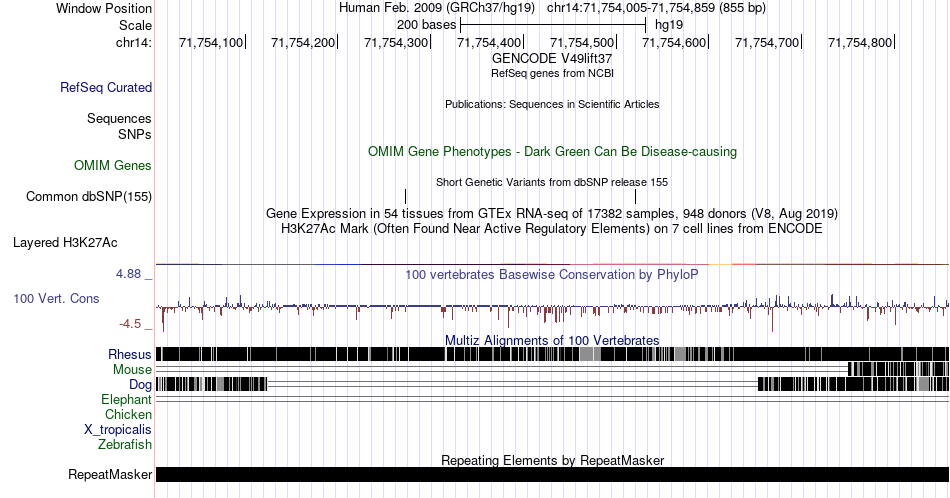Image resolution: width=950 pixels, height=498 pixels.
Task: Click the Mouse alignment block at right
Action: [899, 369]
